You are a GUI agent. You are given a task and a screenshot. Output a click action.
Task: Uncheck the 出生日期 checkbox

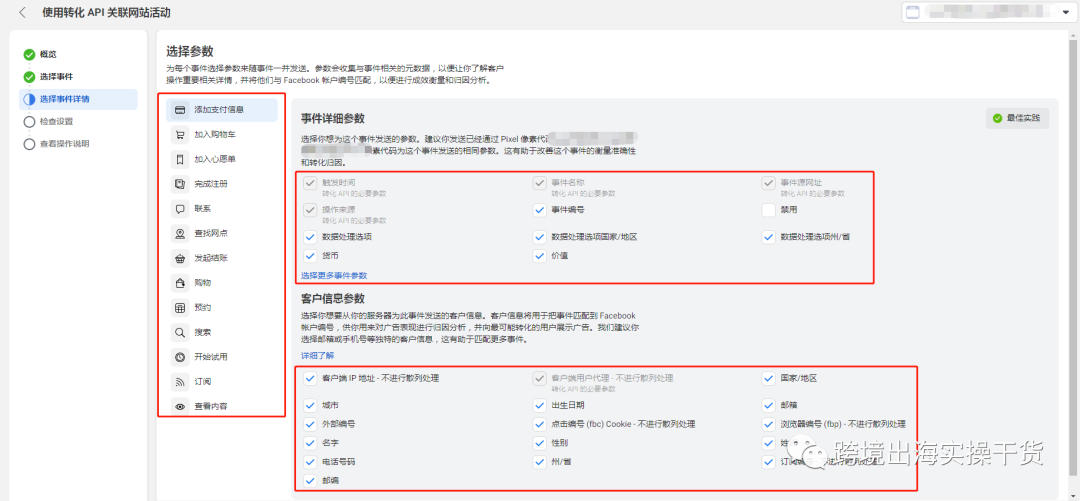pos(539,405)
